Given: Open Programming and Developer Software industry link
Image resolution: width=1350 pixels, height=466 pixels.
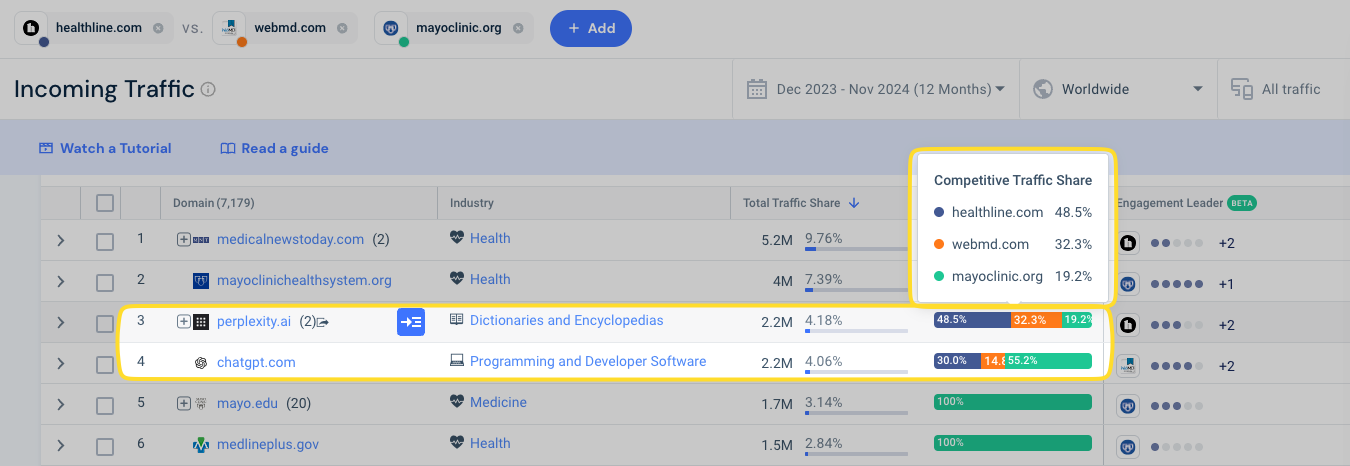Looking at the screenshot, I should click(588, 361).
